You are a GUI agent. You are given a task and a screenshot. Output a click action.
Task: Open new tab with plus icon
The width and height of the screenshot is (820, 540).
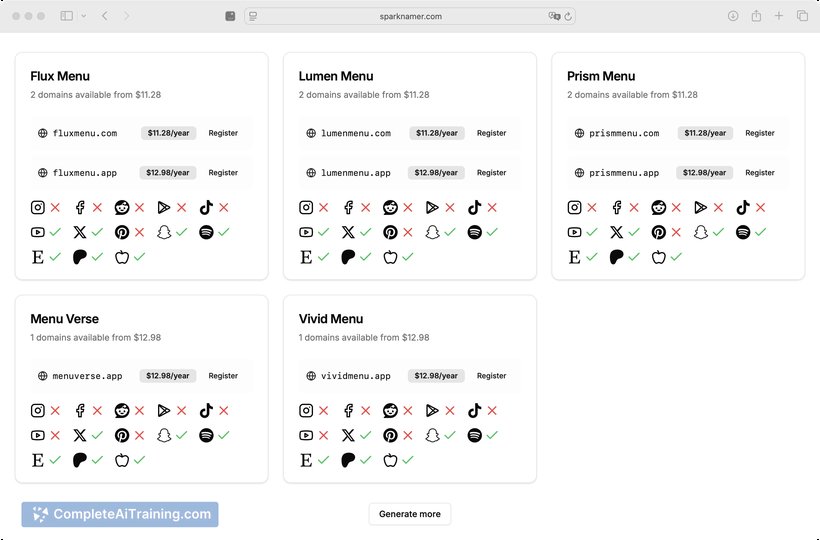click(x=779, y=16)
